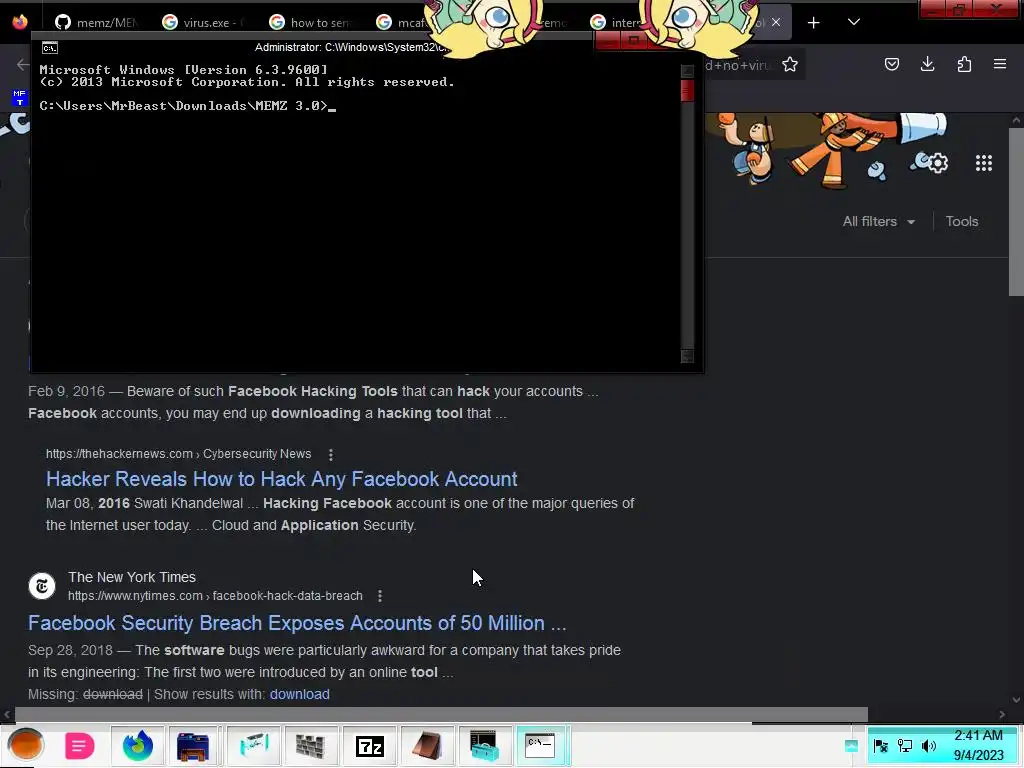Open the Google search Tools button
Image resolution: width=1024 pixels, height=768 pixels.
pyautogui.click(x=962, y=221)
